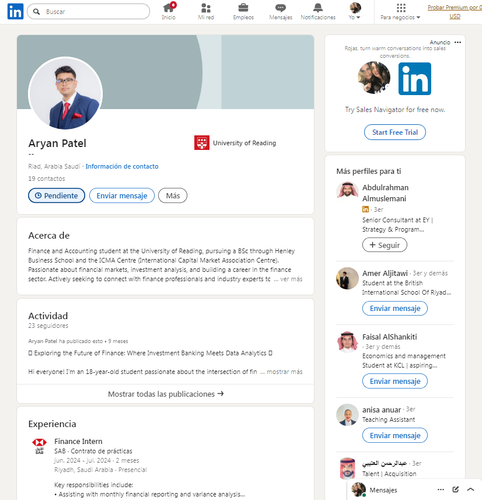Open the Mensajes panel title
This screenshot has height=500, width=482.
coord(383,490)
